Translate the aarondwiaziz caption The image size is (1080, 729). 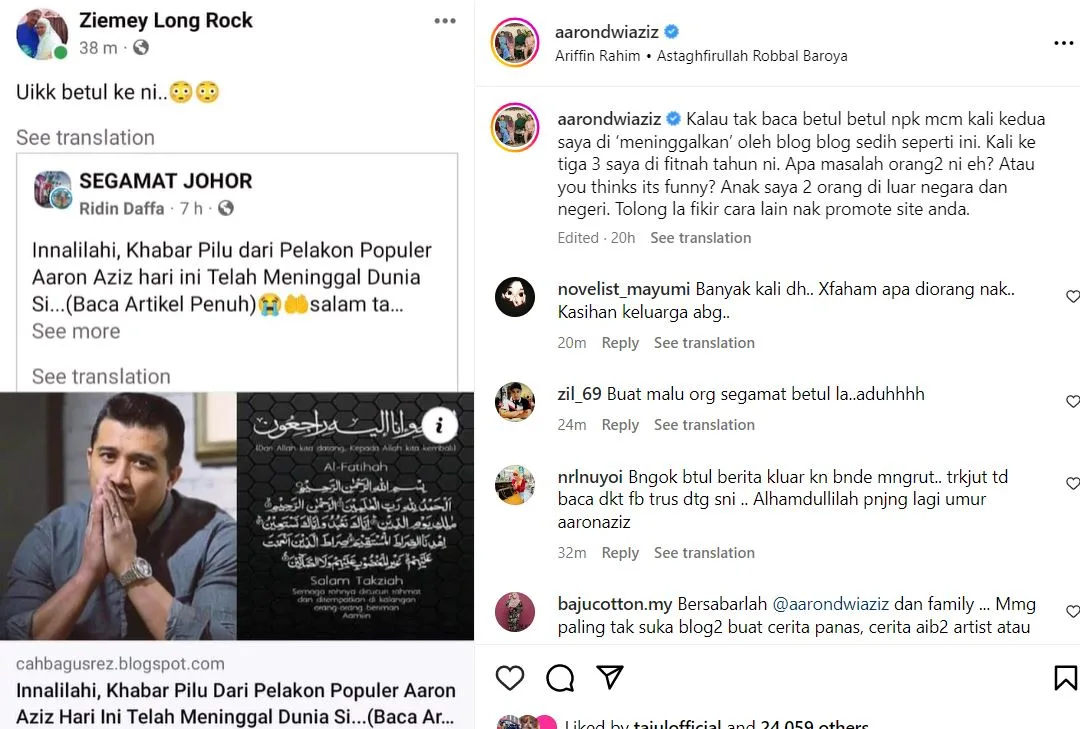pyautogui.click(x=700, y=238)
